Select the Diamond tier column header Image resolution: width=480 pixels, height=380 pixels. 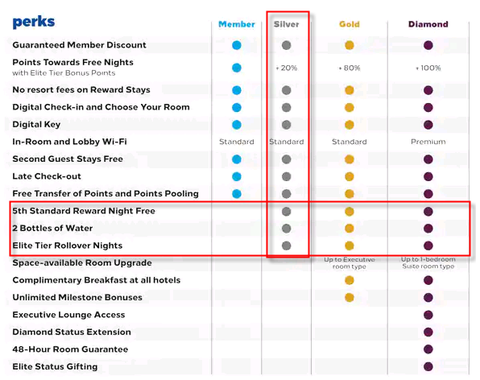click(x=428, y=24)
